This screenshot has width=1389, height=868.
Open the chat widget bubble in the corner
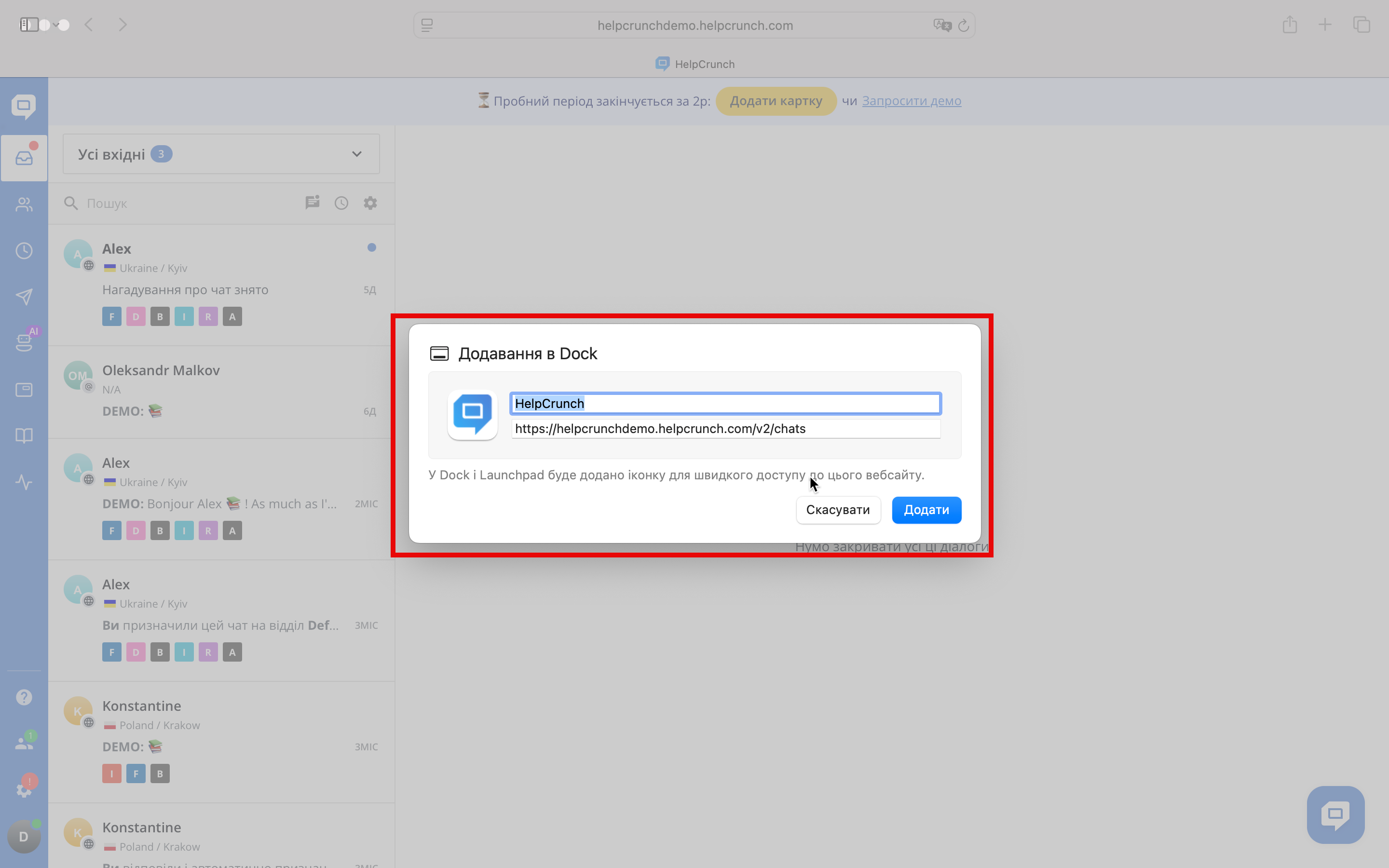(x=1335, y=814)
